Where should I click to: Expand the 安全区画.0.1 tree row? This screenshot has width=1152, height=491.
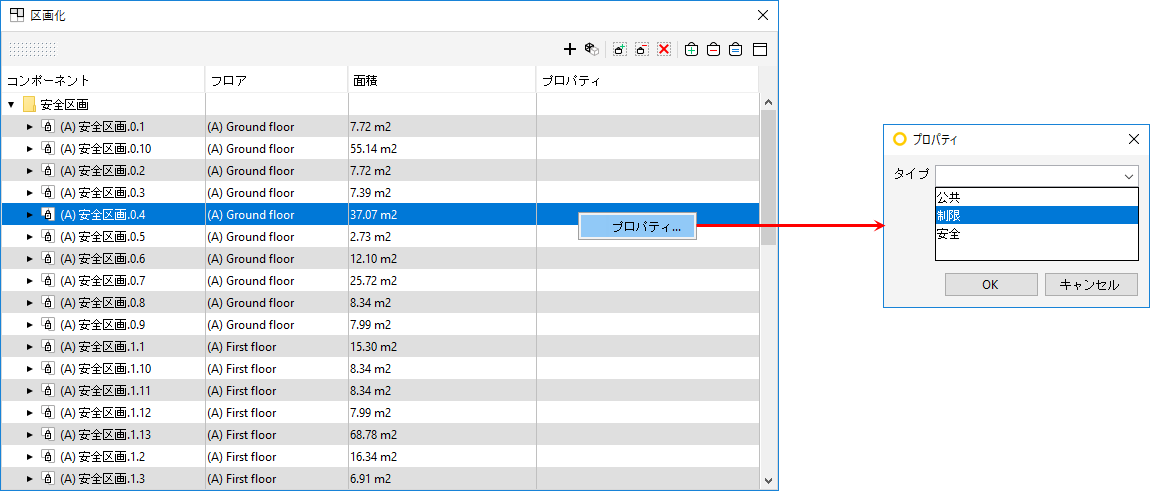pos(29,126)
